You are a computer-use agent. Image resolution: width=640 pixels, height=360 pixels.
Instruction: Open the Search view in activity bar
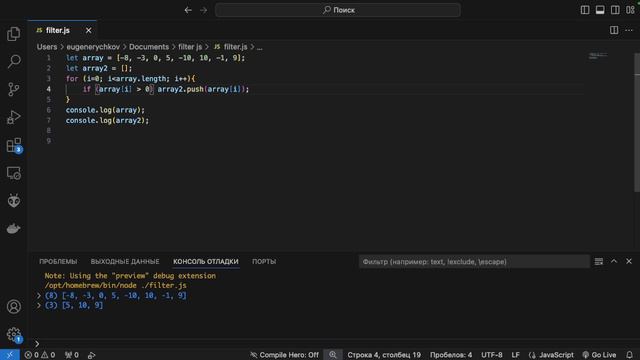coord(13,62)
